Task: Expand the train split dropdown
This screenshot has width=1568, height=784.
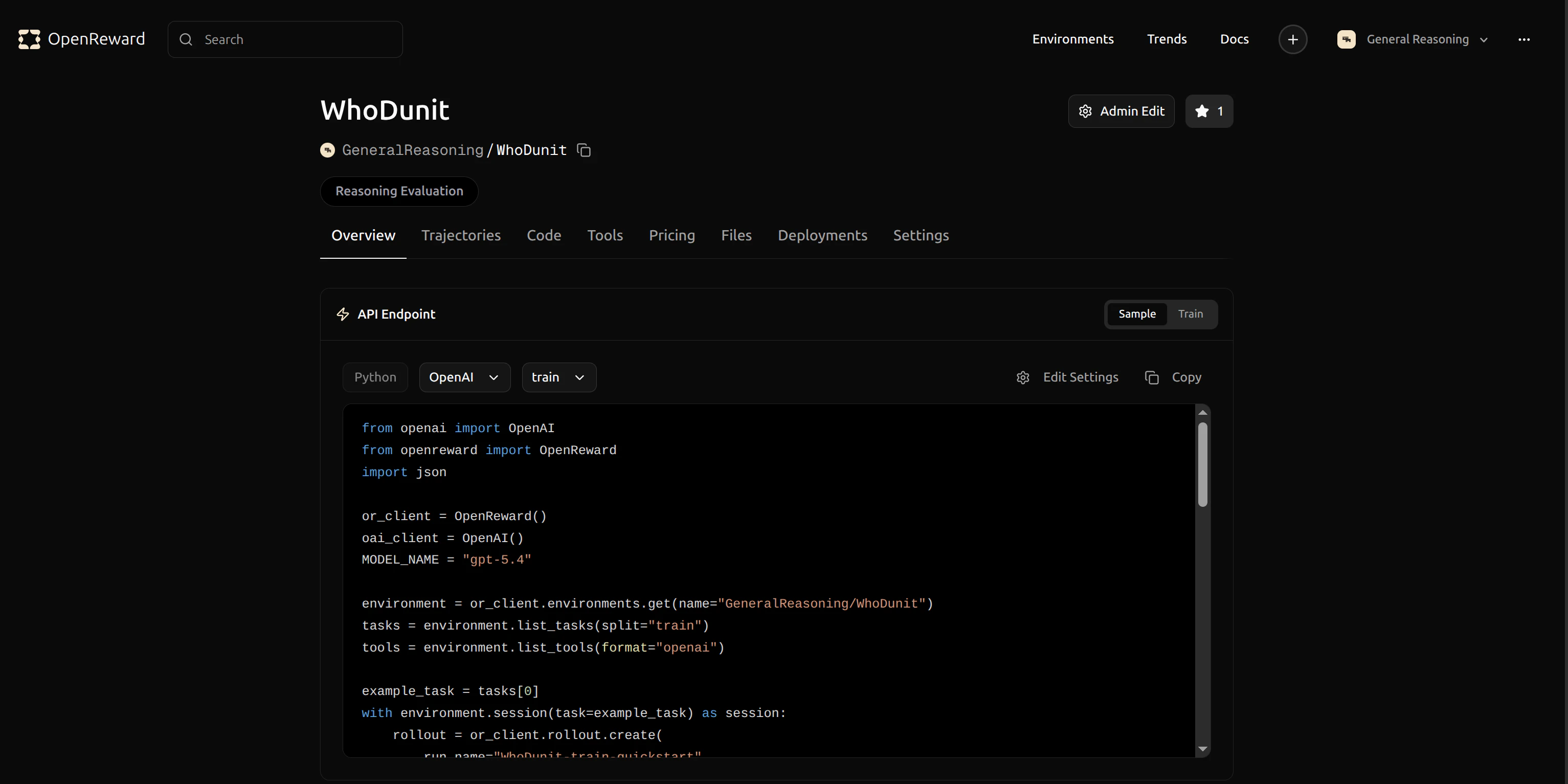Action: (558, 377)
